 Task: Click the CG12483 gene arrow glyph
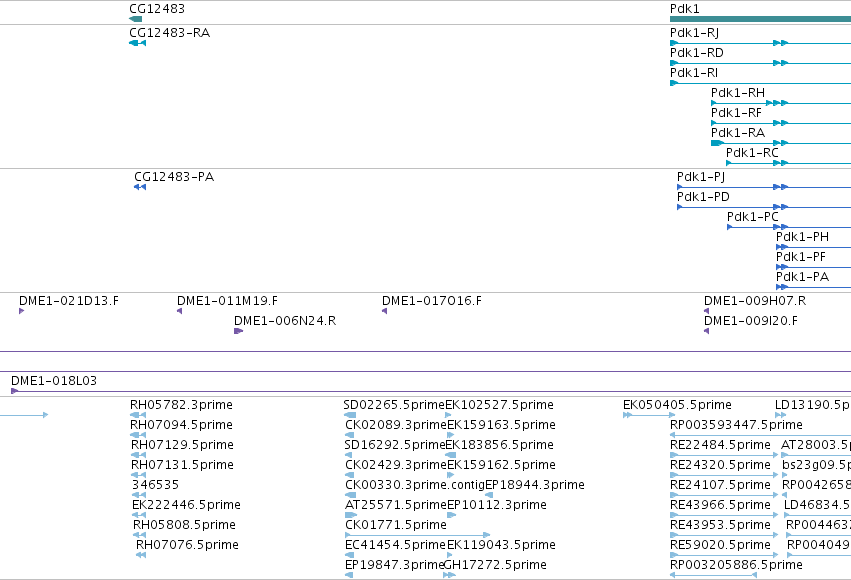(136, 19)
